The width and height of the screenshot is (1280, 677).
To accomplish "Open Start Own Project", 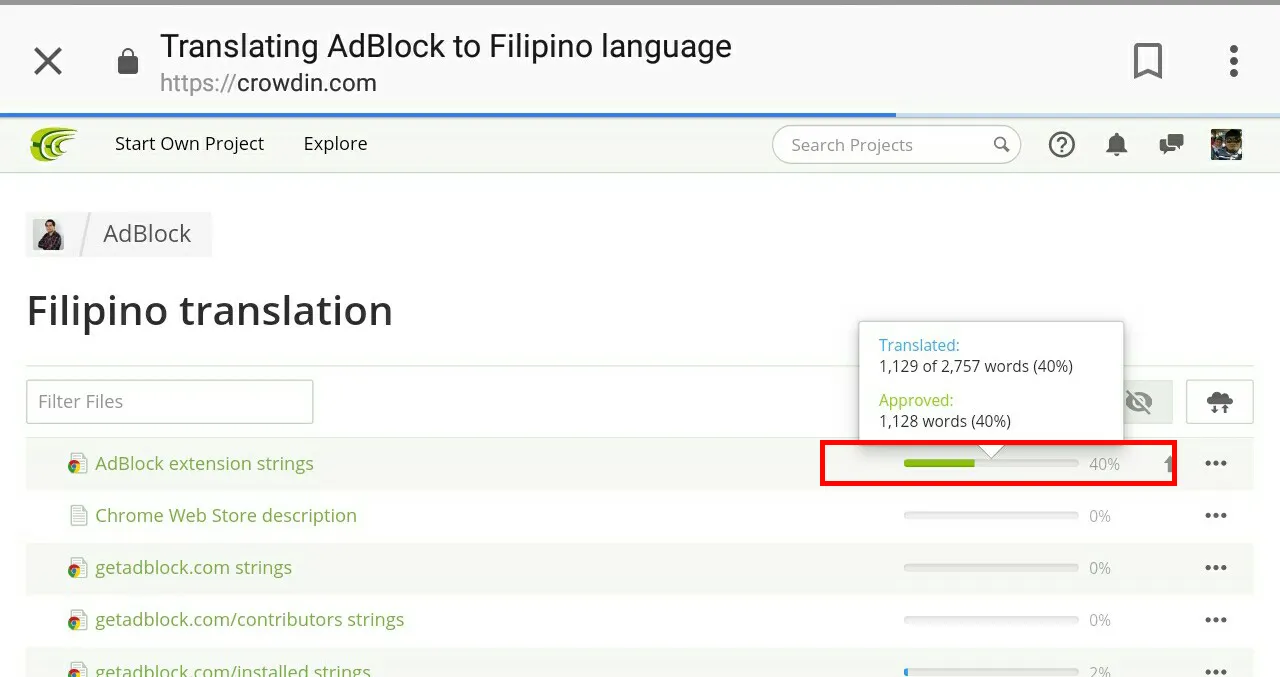I will pyautogui.click(x=189, y=144).
